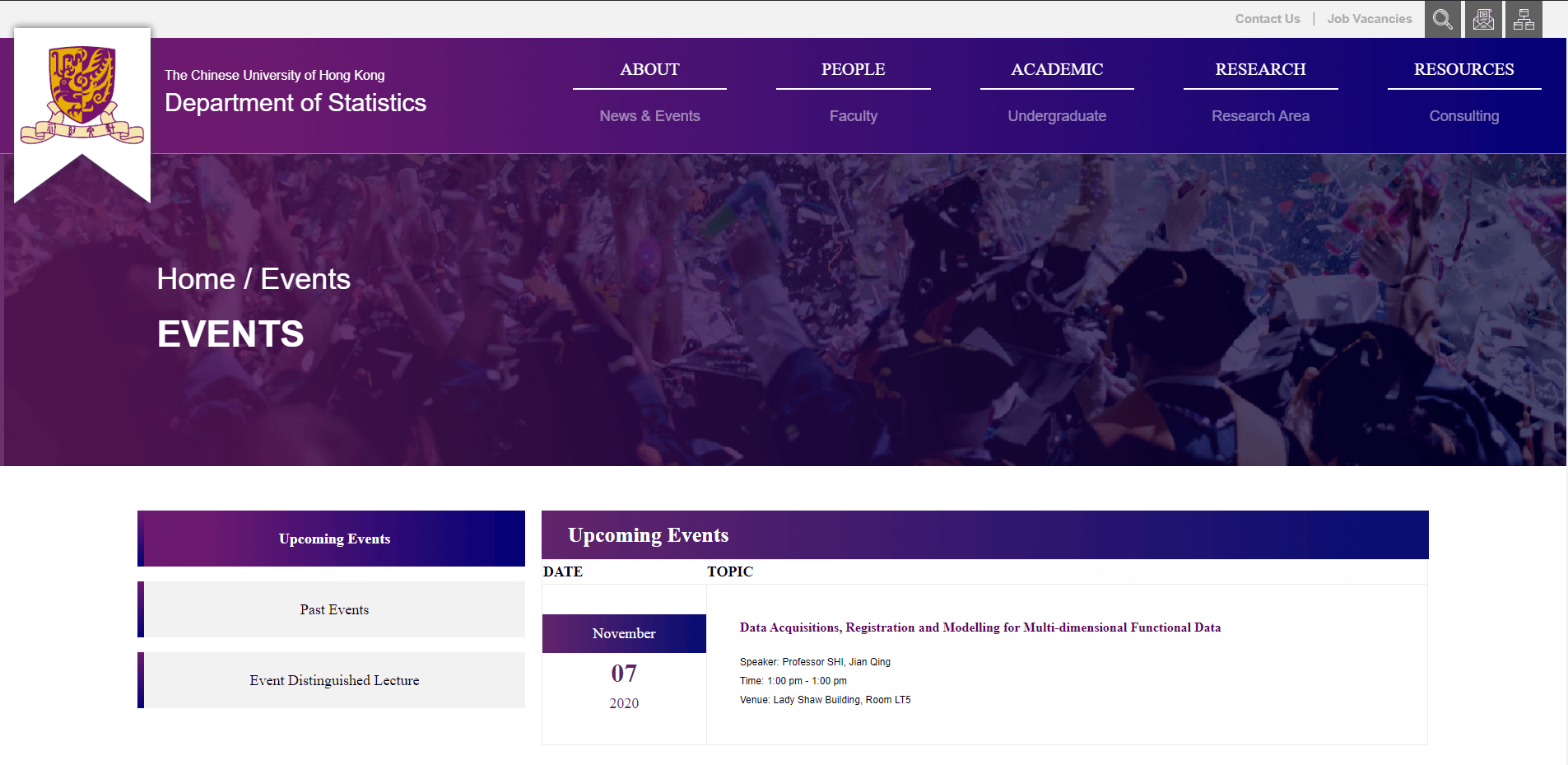1568x765 pixels.
Task: Open the Research Area link
Action: (1260, 116)
